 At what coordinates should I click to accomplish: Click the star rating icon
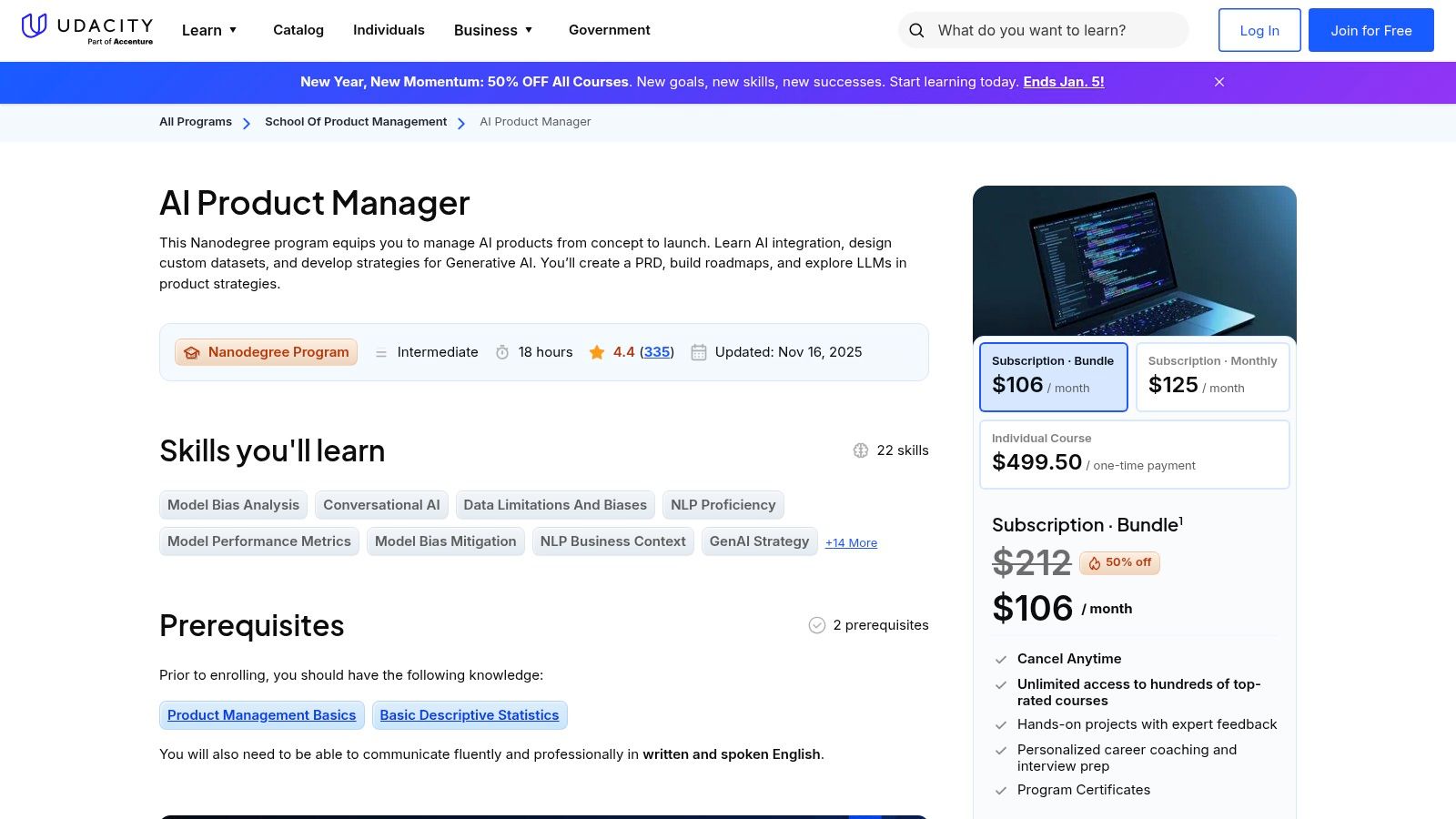[x=597, y=352]
